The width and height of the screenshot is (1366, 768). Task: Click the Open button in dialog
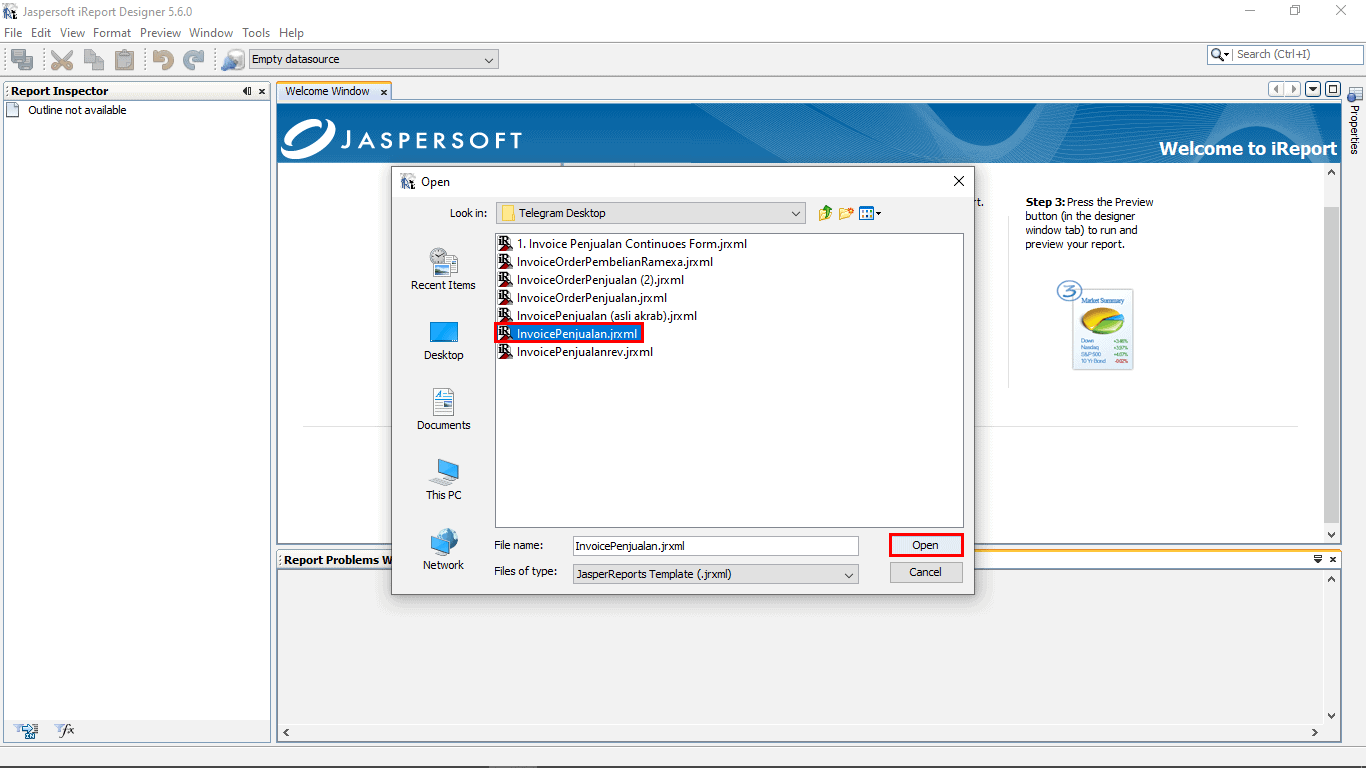click(925, 545)
